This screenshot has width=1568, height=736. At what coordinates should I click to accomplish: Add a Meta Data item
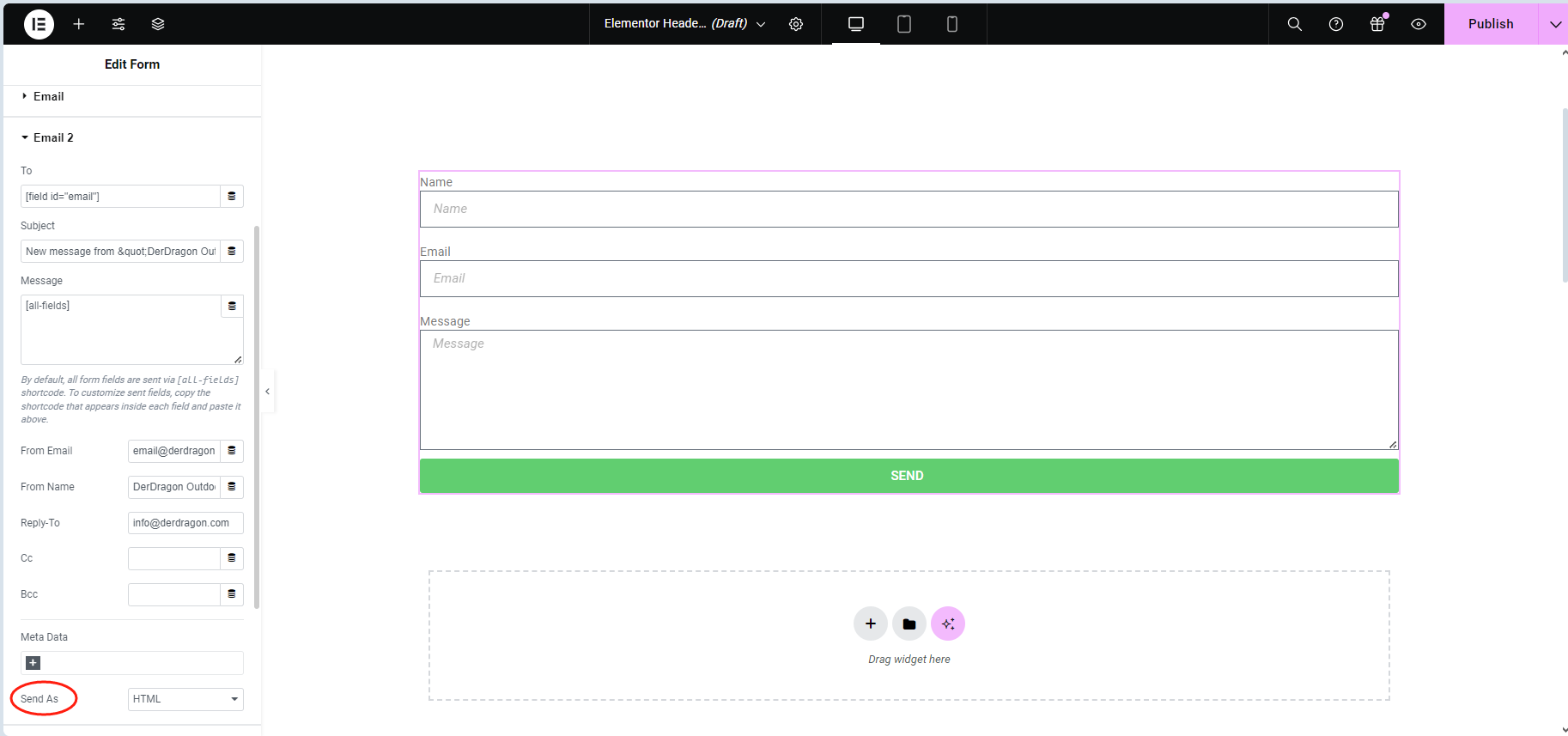click(33, 663)
